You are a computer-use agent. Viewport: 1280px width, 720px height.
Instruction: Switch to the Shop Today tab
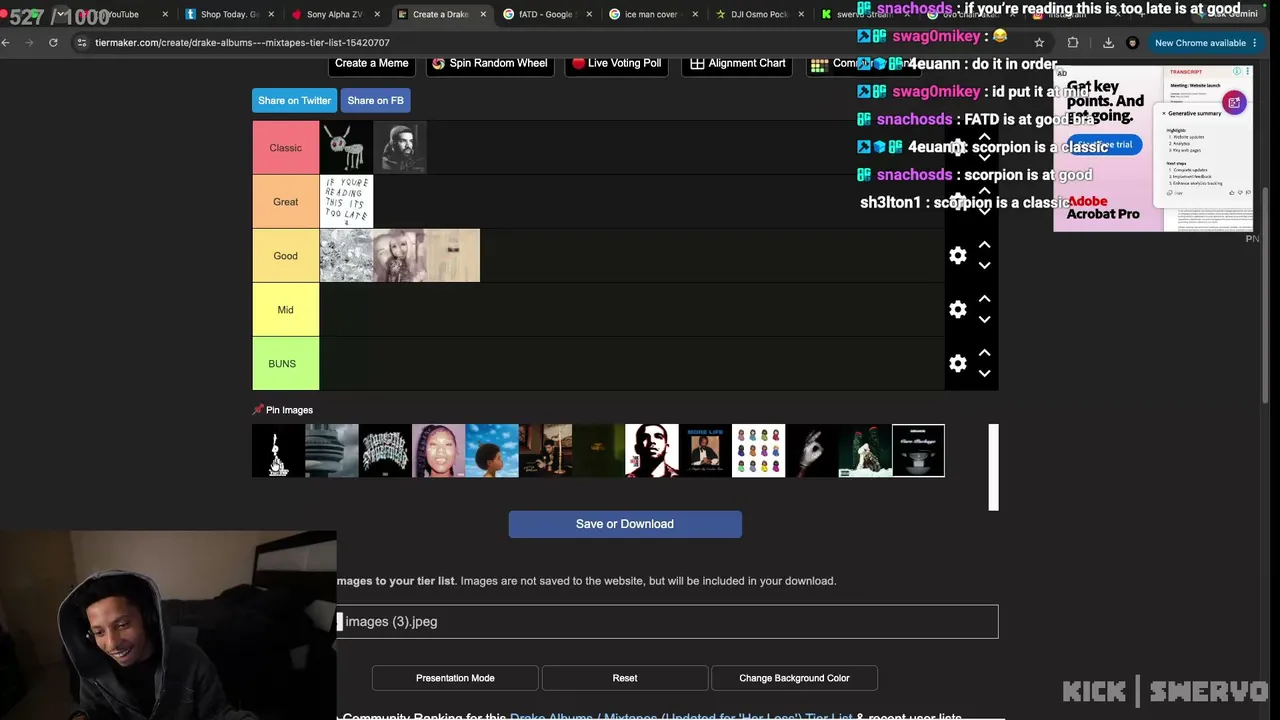pyautogui.click(x=228, y=15)
